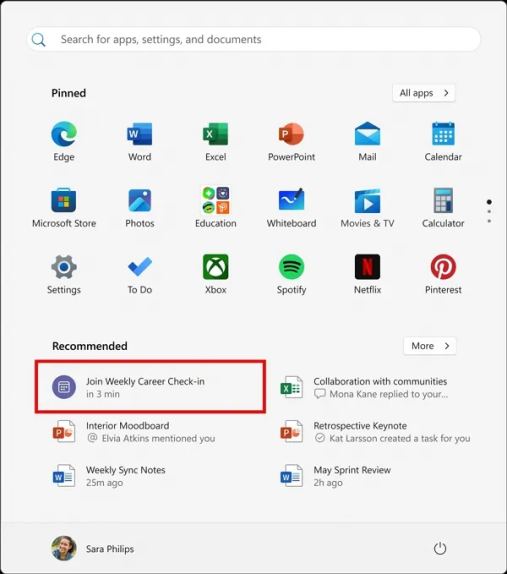Launch the Pinterest app
This screenshot has height=574, width=507.
(443, 274)
